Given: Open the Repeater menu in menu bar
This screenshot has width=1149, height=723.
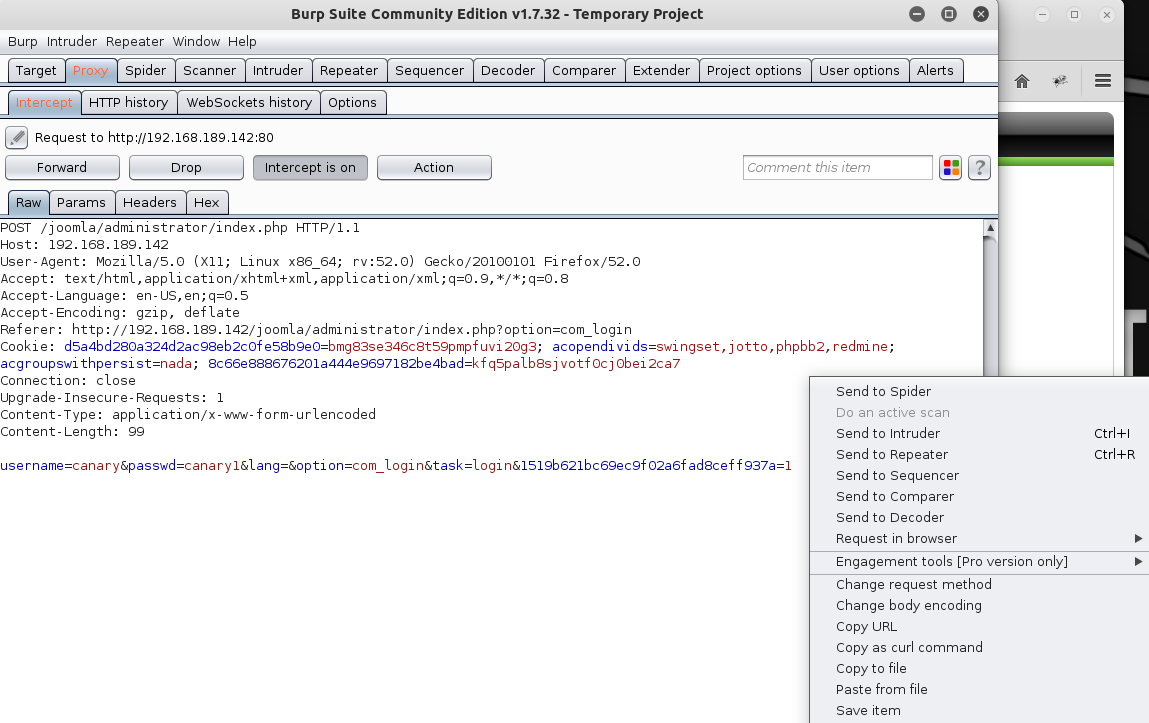Looking at the screenshot, I should point(135,42).
